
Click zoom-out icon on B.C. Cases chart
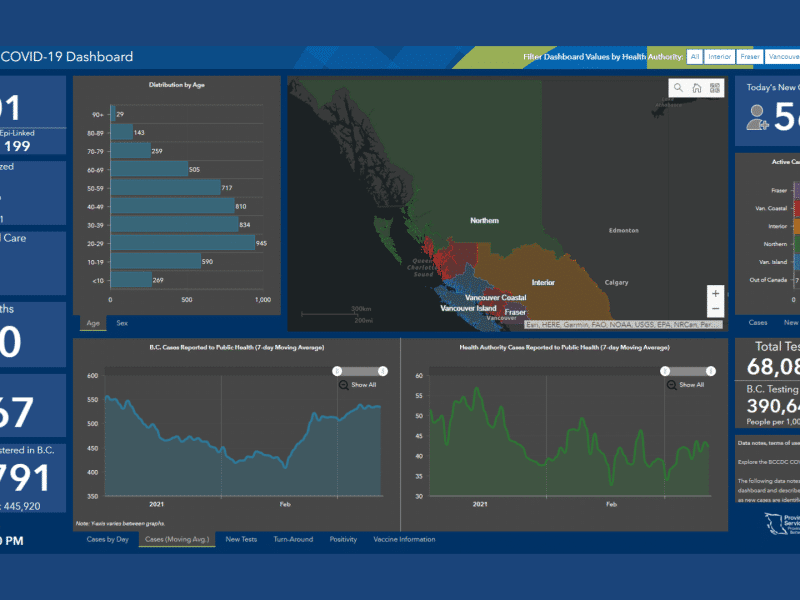point(344,384)
